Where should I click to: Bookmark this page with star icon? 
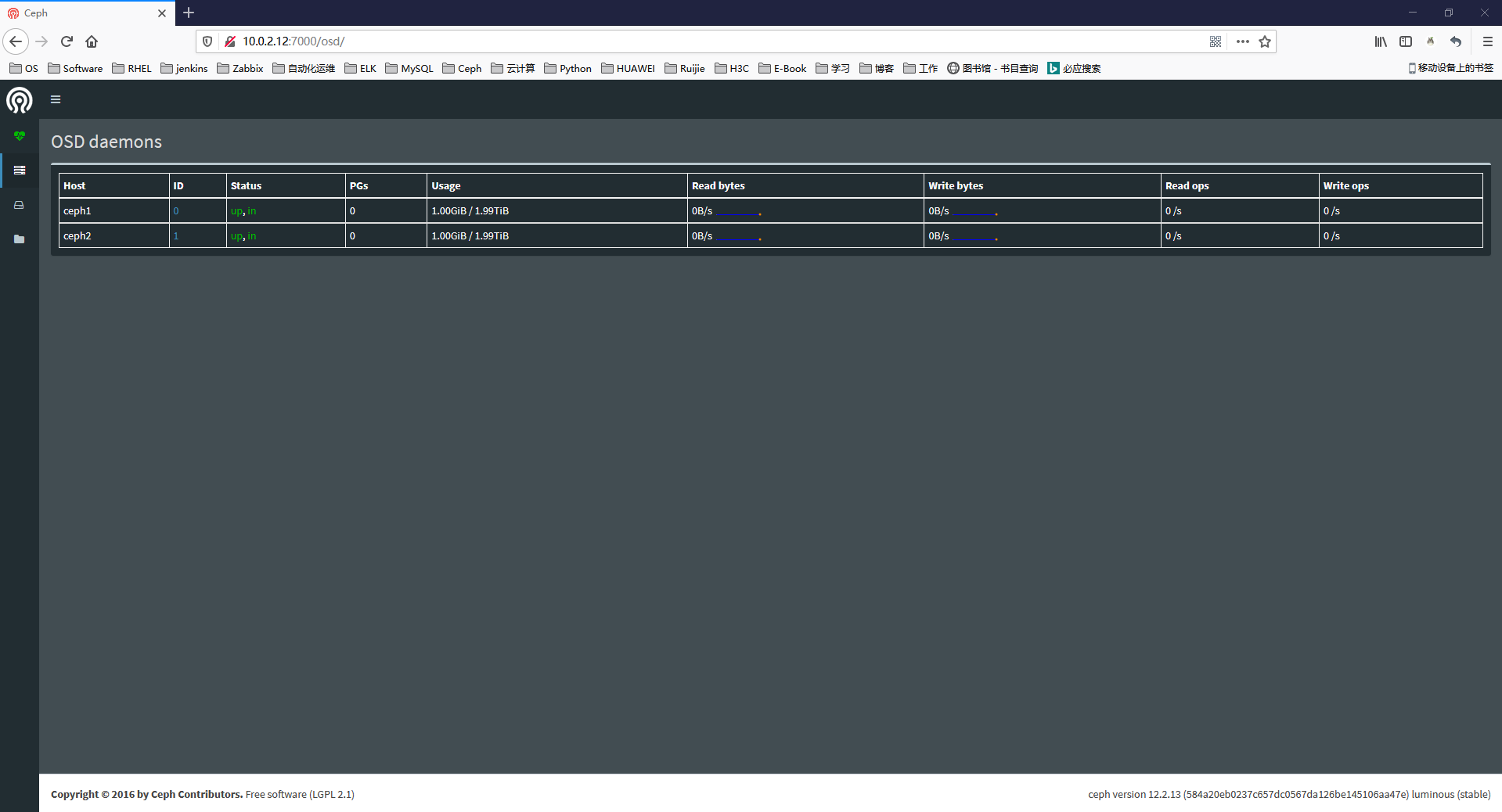pyautogui.click(x=1265, y=41)
